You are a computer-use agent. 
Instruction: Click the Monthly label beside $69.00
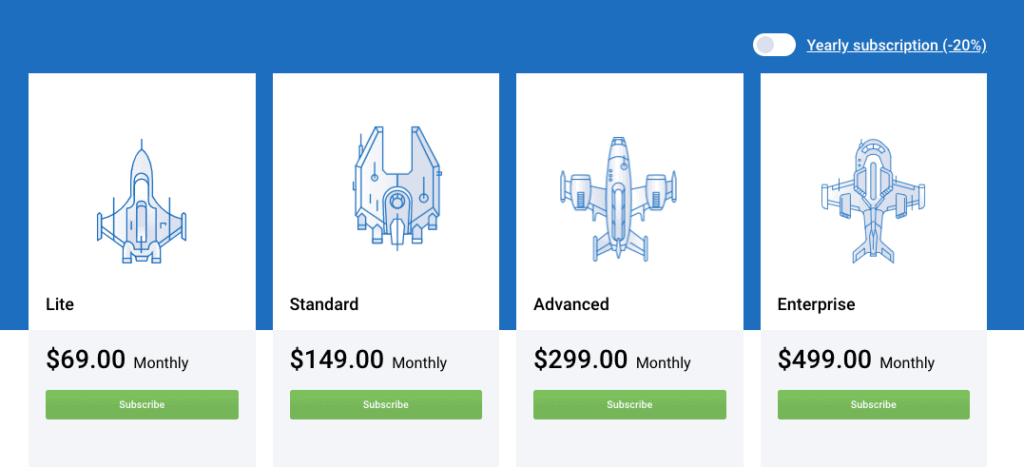click(x=161, y=363)
